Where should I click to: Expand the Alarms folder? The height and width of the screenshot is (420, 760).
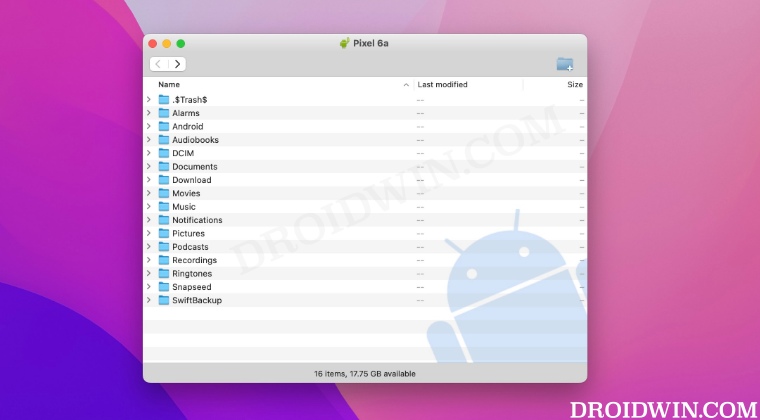149,113
